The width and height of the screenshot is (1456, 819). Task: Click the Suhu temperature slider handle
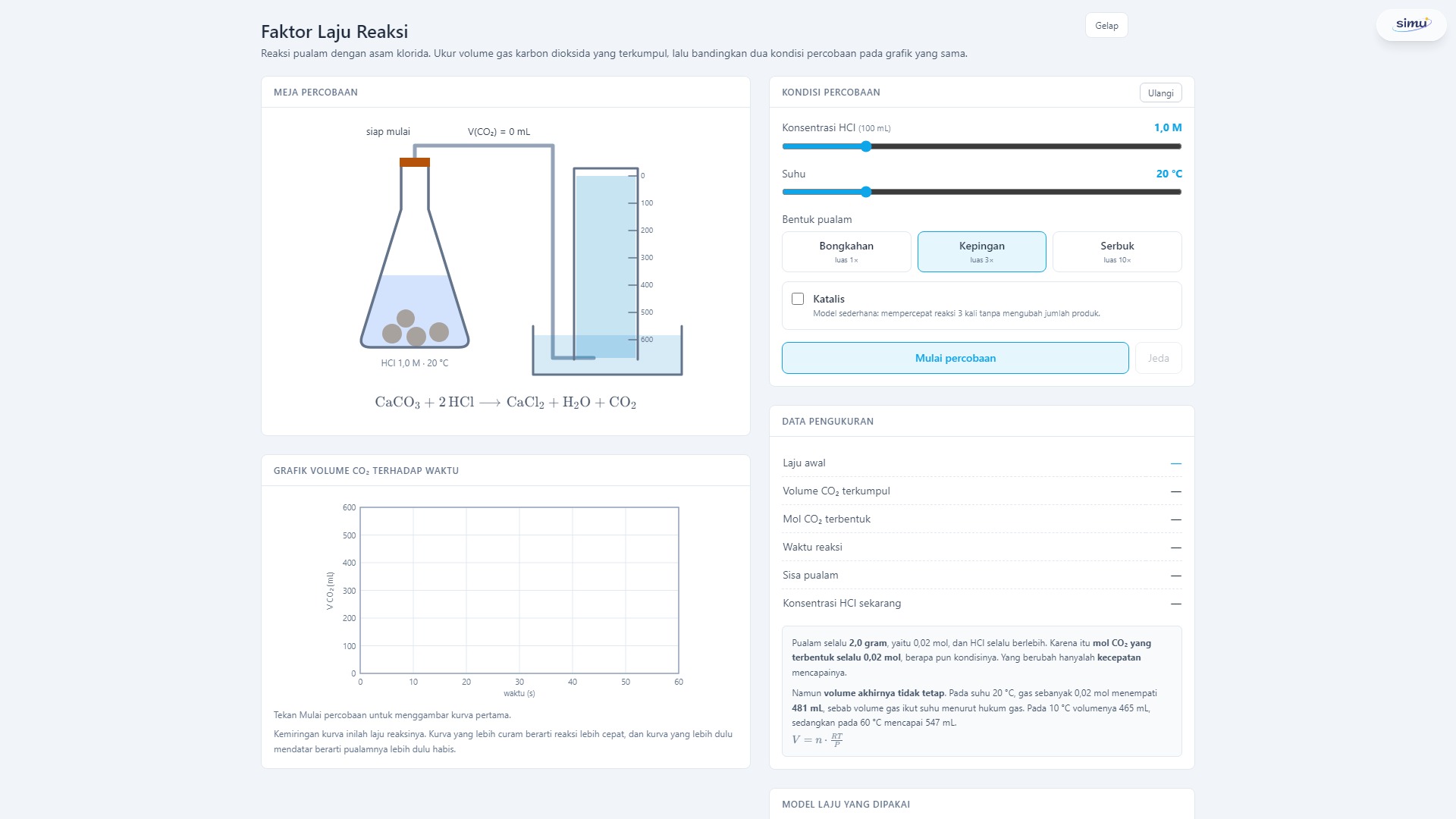(x=866, y=192)
